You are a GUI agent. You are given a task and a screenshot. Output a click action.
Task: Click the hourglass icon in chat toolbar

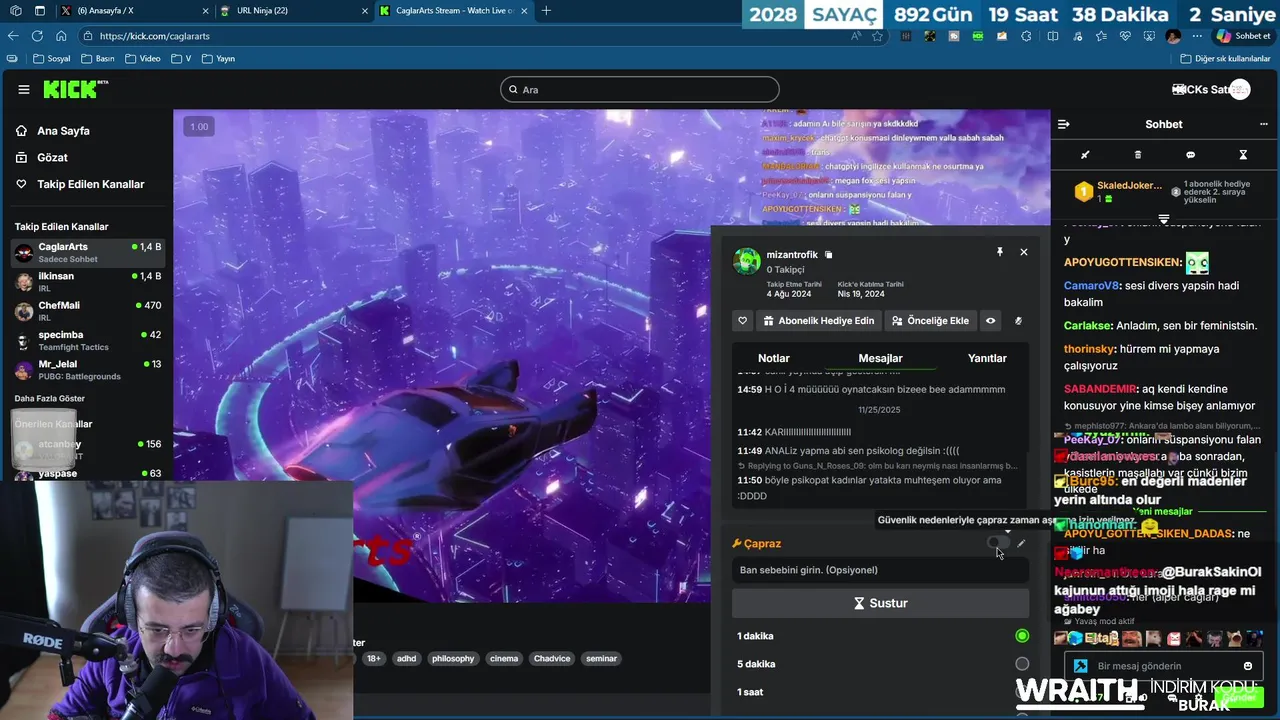[x=1243, y=155]
